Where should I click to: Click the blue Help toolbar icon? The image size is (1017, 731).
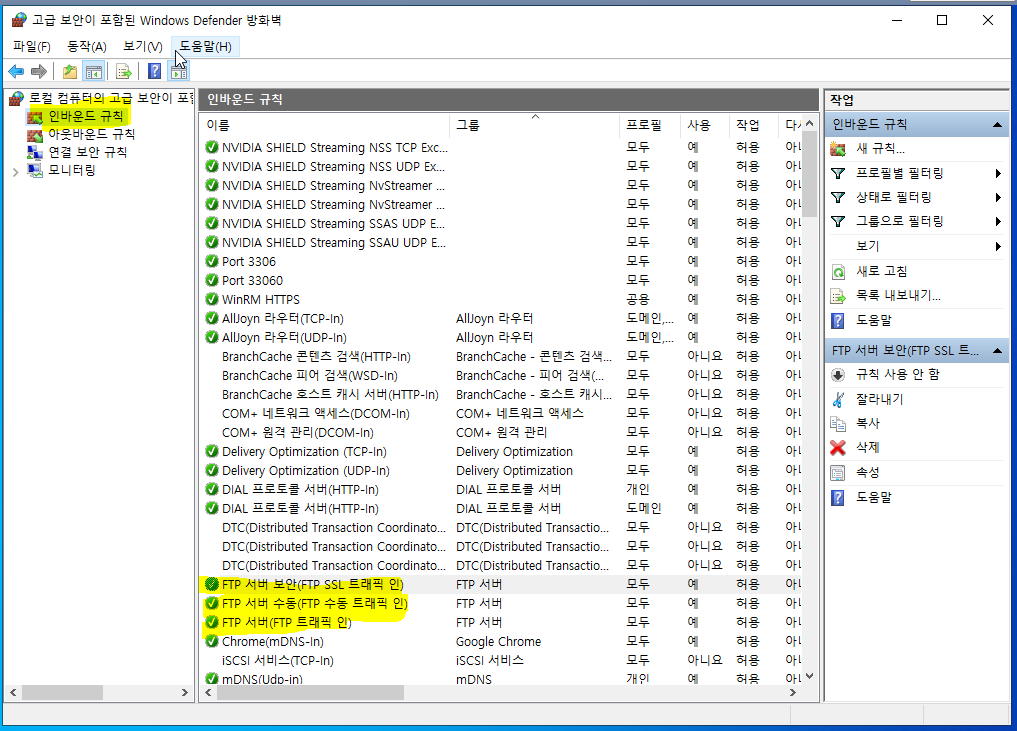(x=154, y=71)
